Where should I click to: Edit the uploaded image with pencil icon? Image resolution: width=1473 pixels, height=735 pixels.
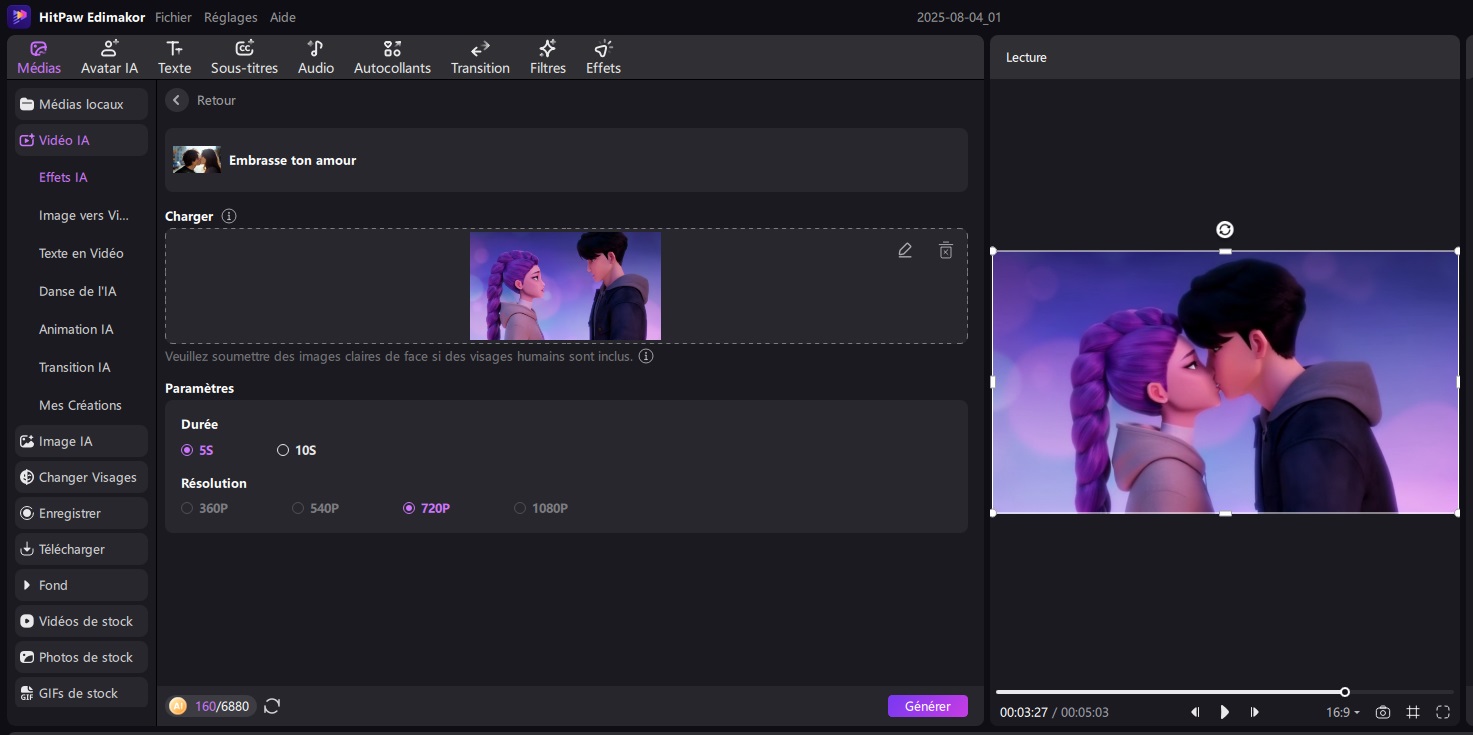(x=905, y=250)
